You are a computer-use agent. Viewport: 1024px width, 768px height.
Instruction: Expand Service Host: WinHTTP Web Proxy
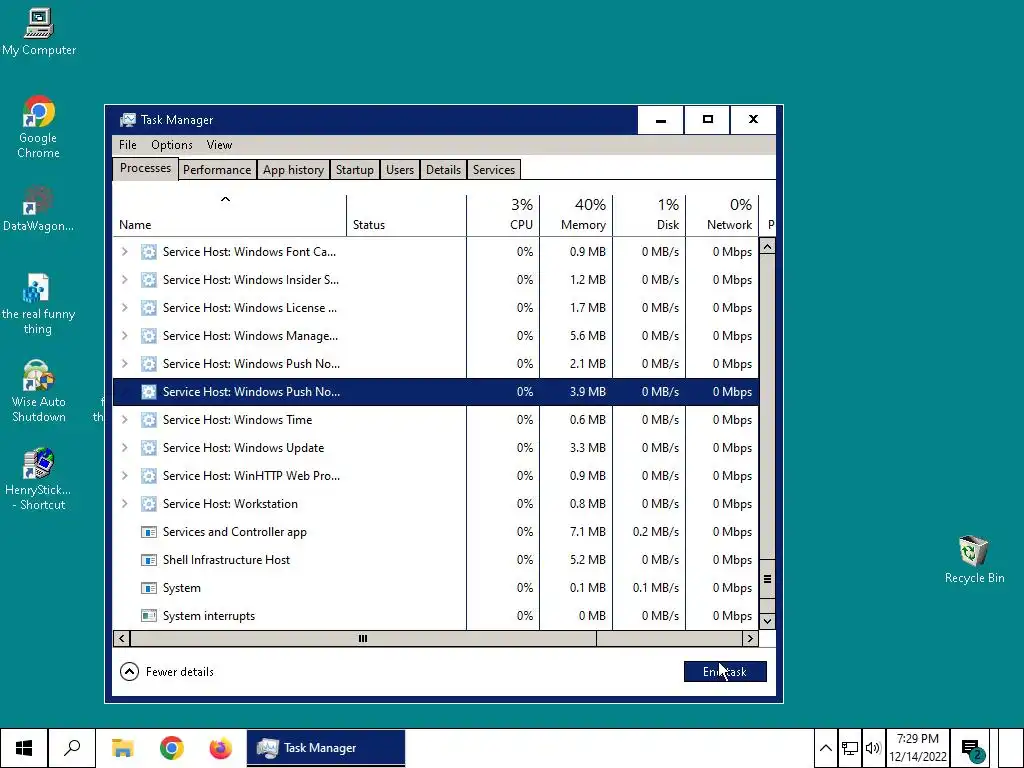pyautogui.click(x=125, y=476)
